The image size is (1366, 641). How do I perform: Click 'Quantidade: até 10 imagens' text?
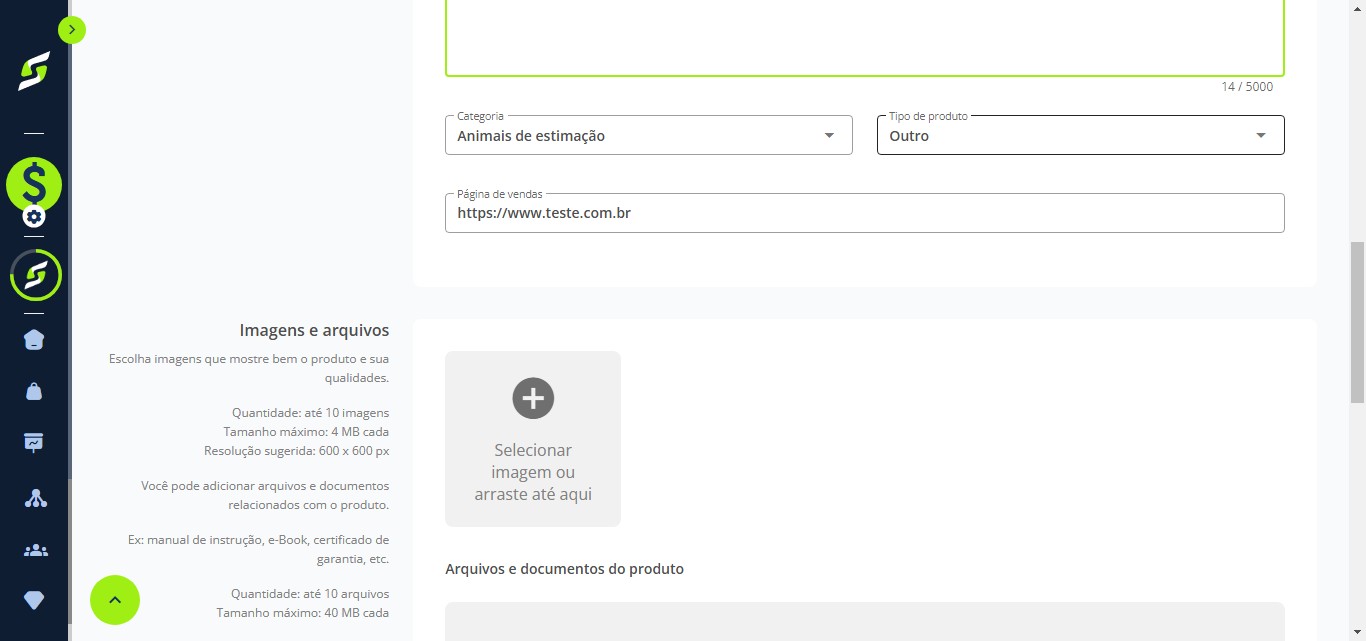click(311, 412)
